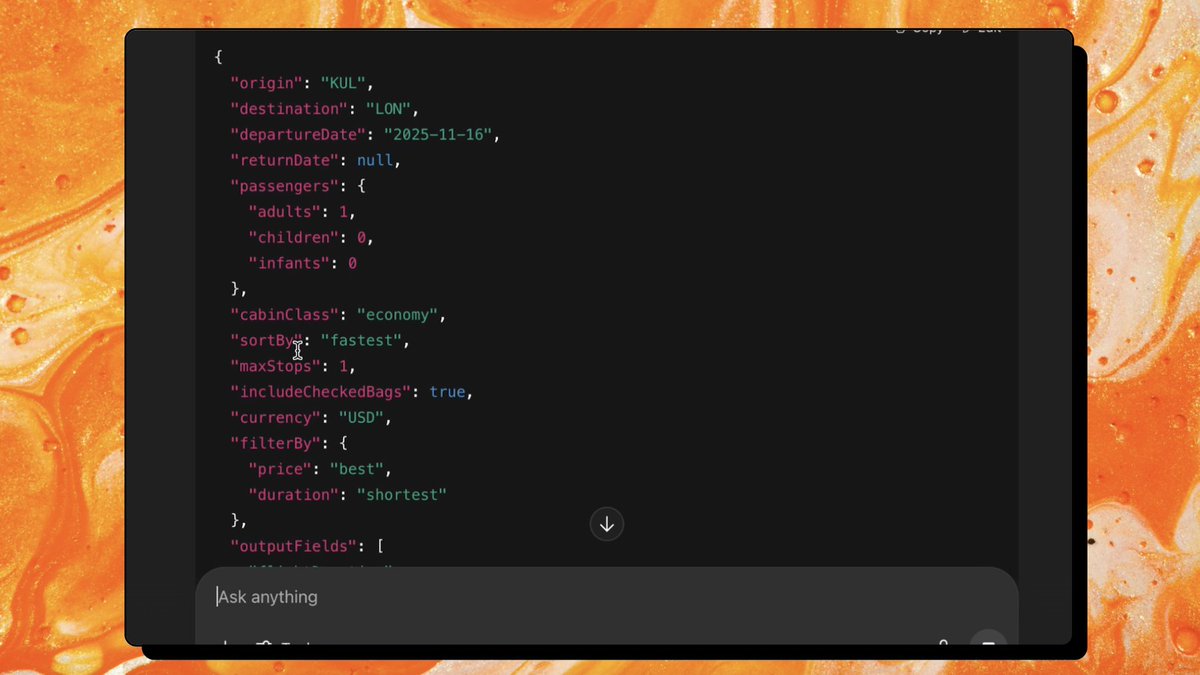
Task: Click the true value for includeCheckedBags
Action: (447, 392)
